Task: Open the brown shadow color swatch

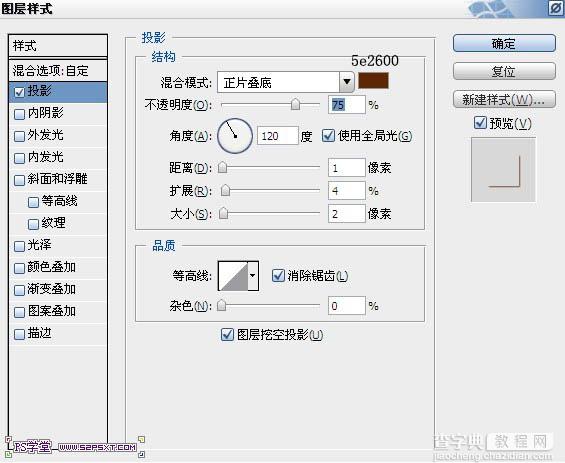Action: 373,80
